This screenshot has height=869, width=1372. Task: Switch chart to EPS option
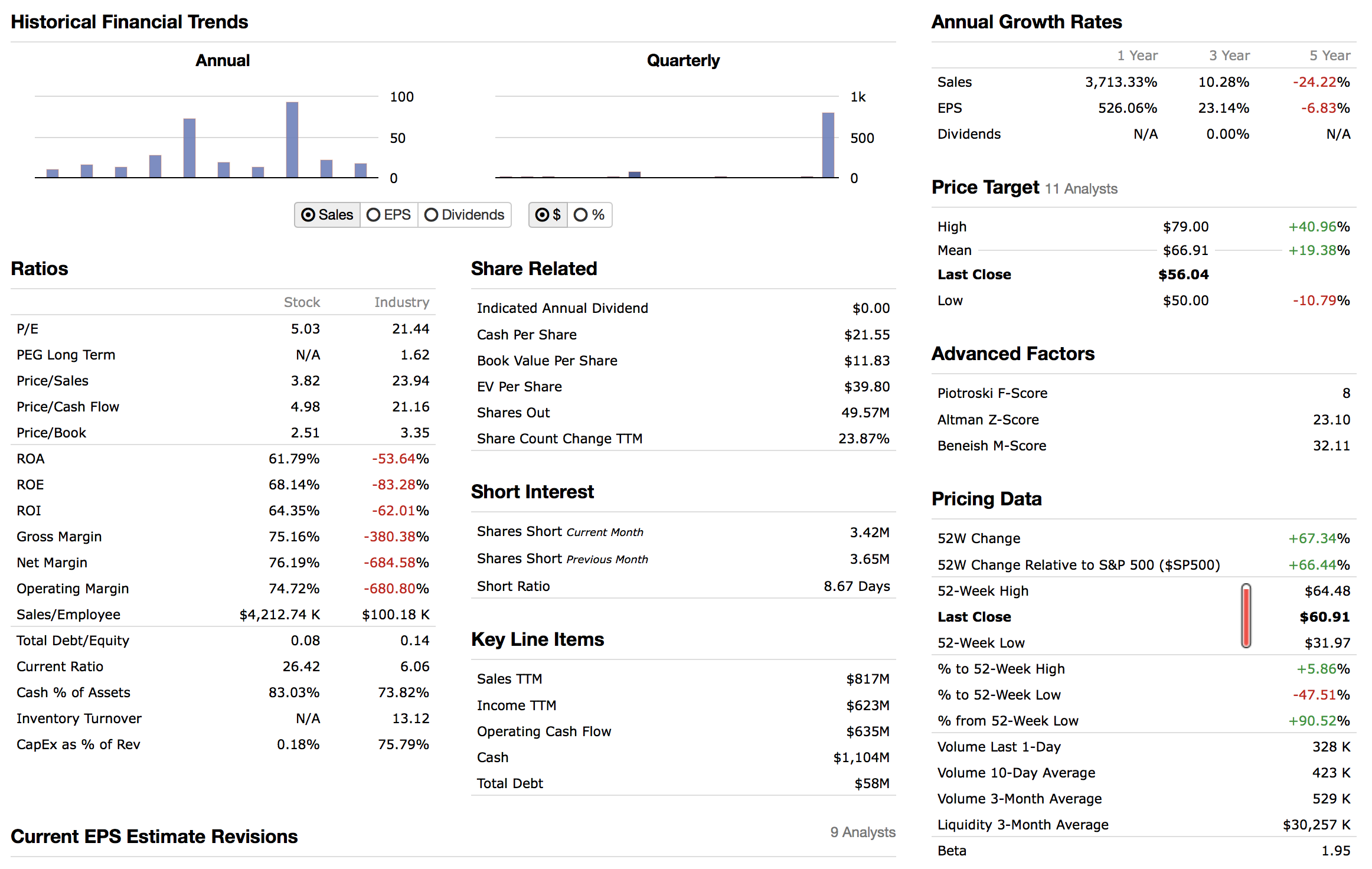pyautogui.click(x=388, y=215)
